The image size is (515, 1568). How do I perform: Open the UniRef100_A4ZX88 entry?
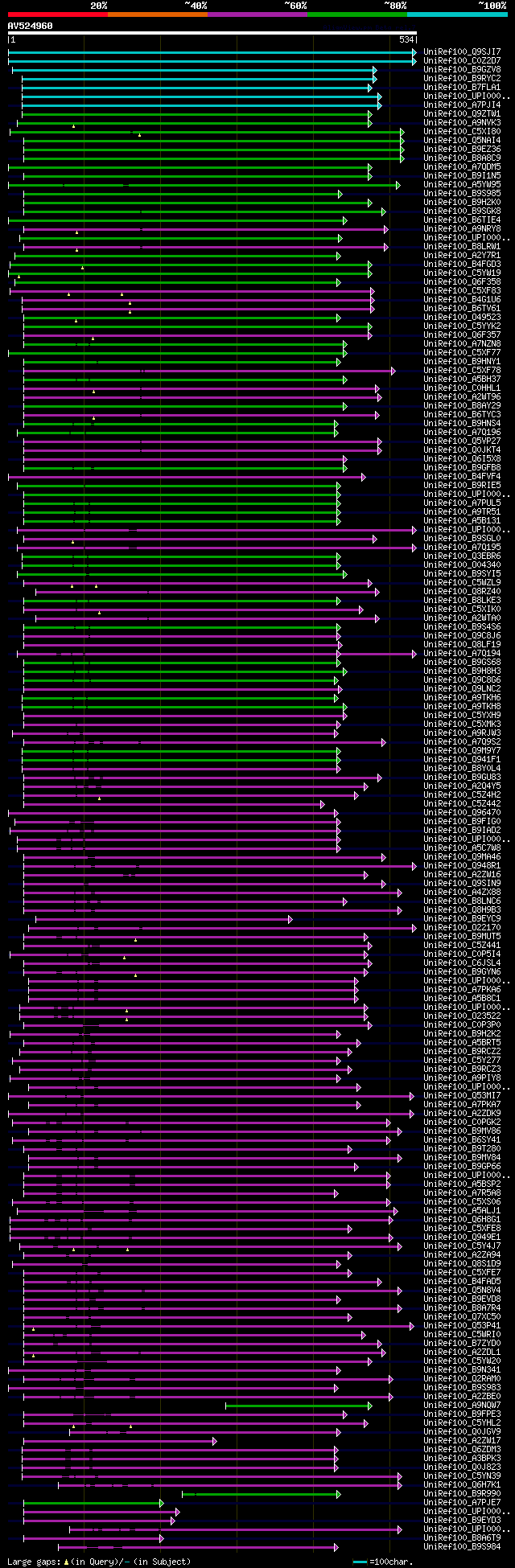tap(462, 893)
